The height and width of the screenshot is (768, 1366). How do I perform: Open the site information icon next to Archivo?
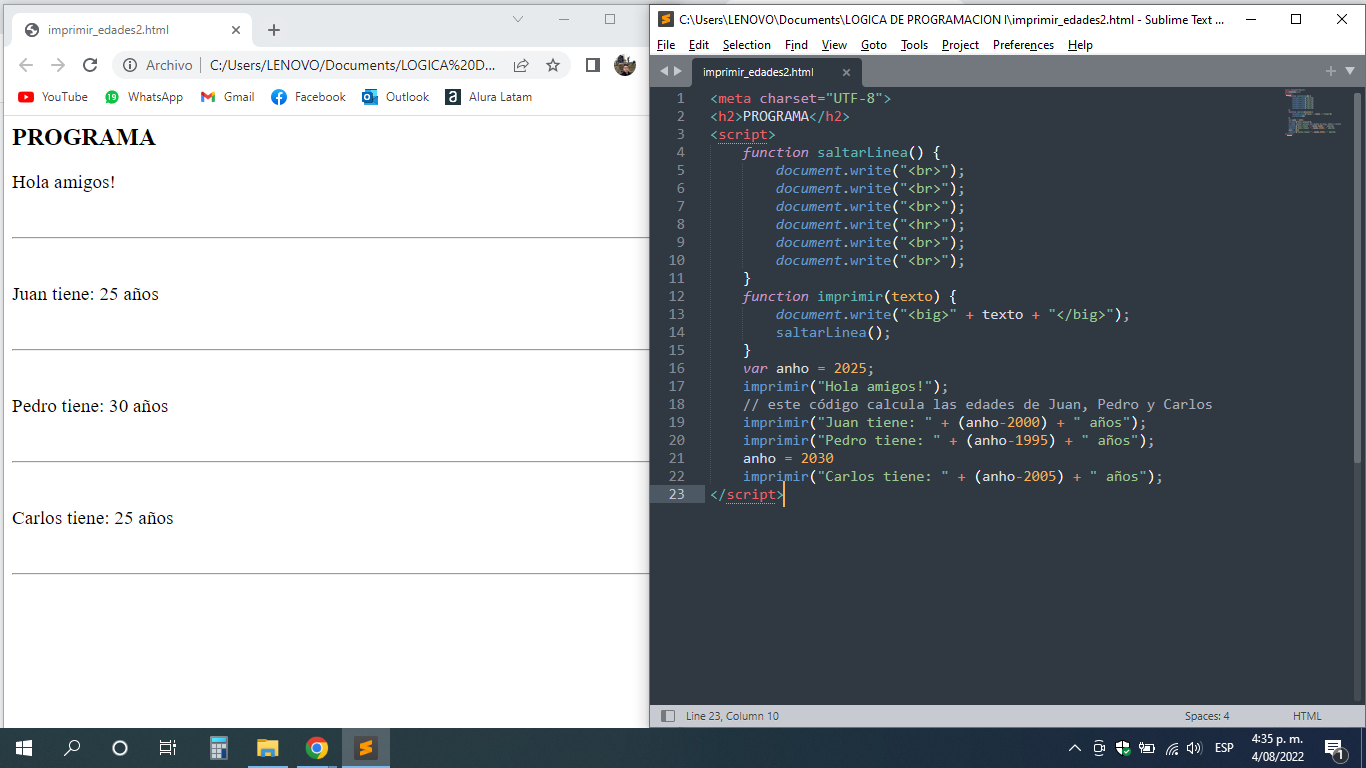tap(130, 65)
